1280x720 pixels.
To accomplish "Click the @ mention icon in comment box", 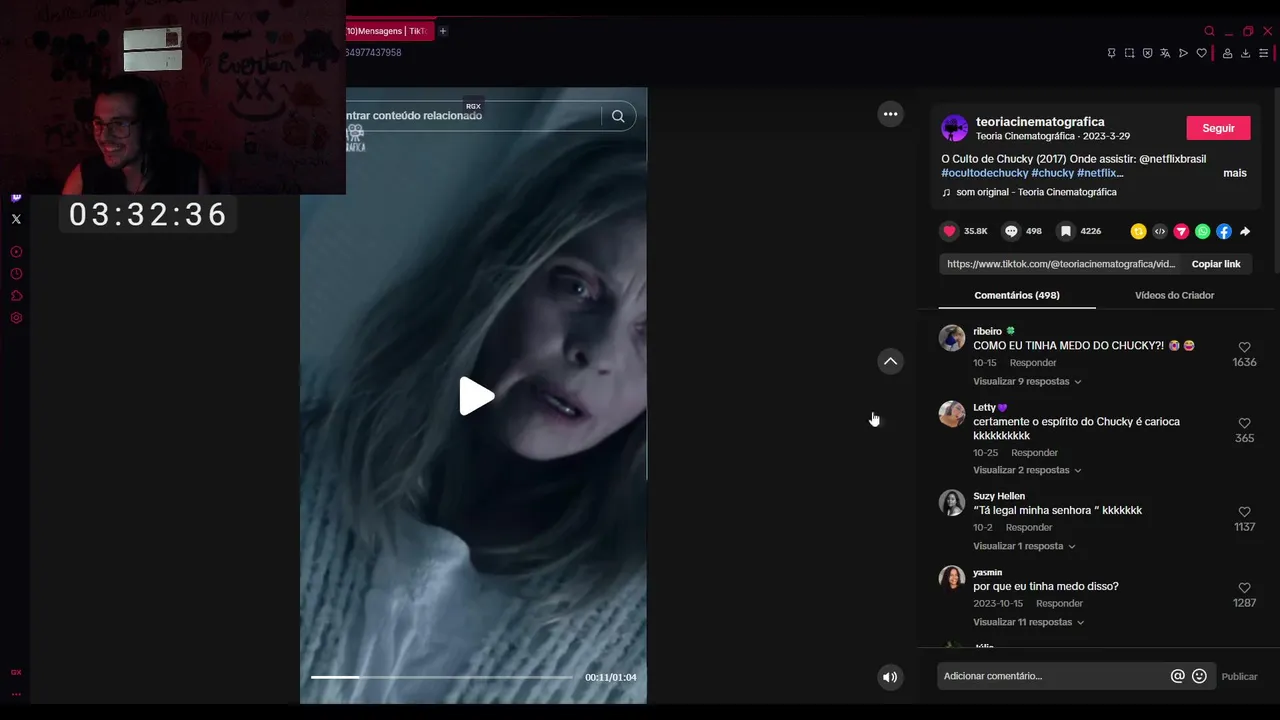I will click(x=1178, y=676).
